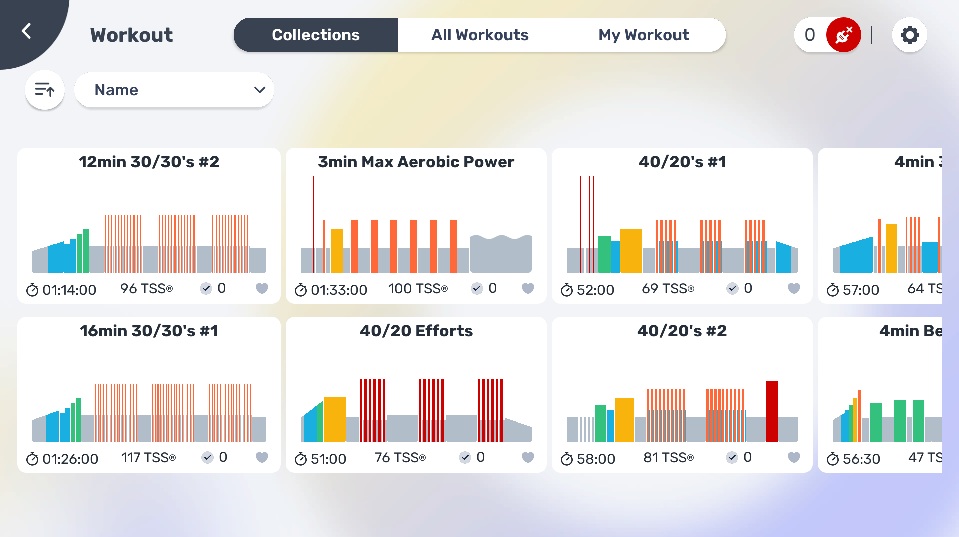Open the 40/20 Efforts workout graph
The image size is (959, 537).
coord(416,410)
